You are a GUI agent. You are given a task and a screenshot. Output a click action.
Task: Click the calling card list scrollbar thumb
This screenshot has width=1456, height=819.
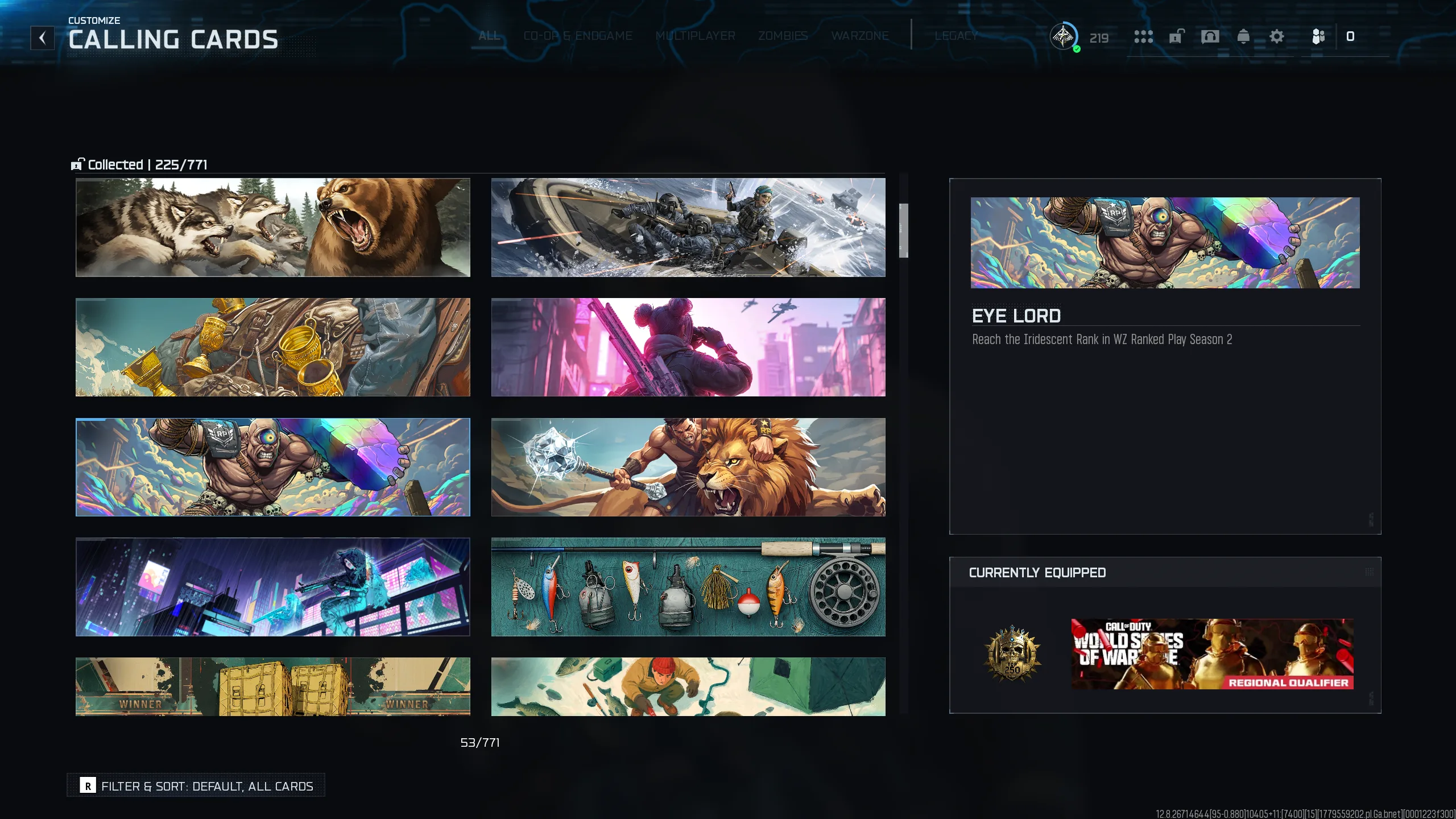click(903, 230)
